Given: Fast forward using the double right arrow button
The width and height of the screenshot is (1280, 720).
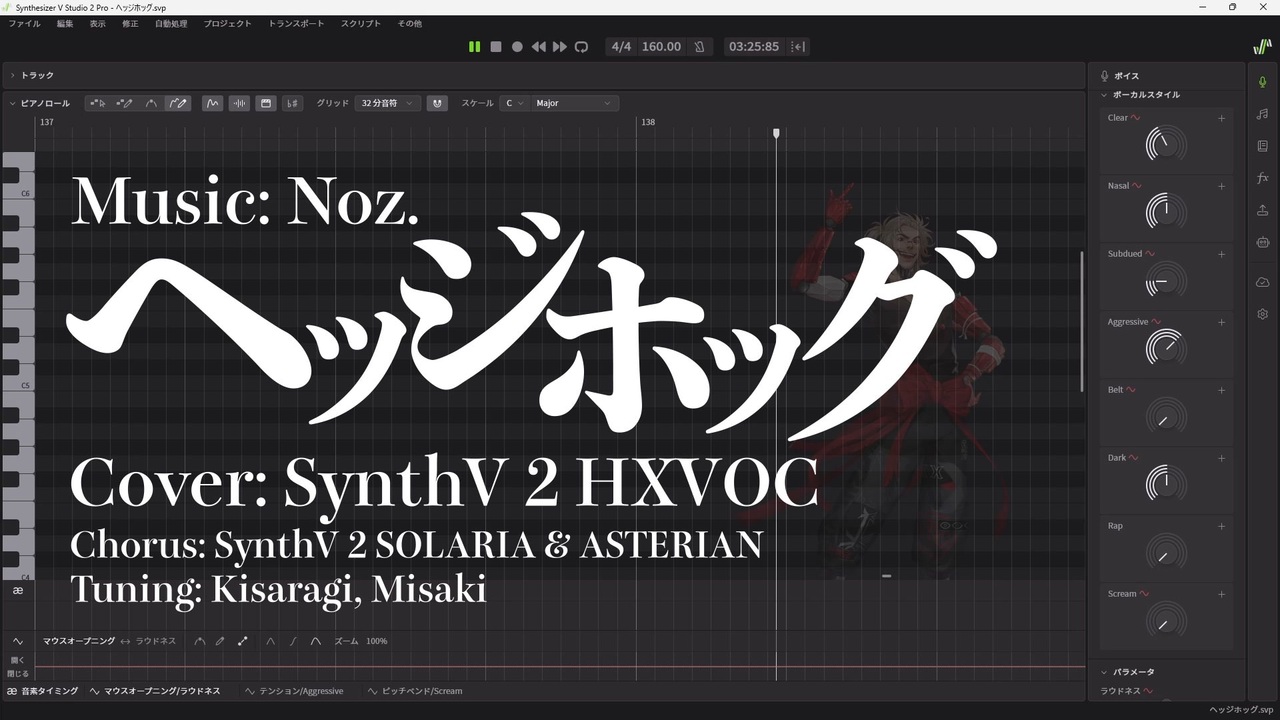Looking at the screenshot, I should 560,47.
